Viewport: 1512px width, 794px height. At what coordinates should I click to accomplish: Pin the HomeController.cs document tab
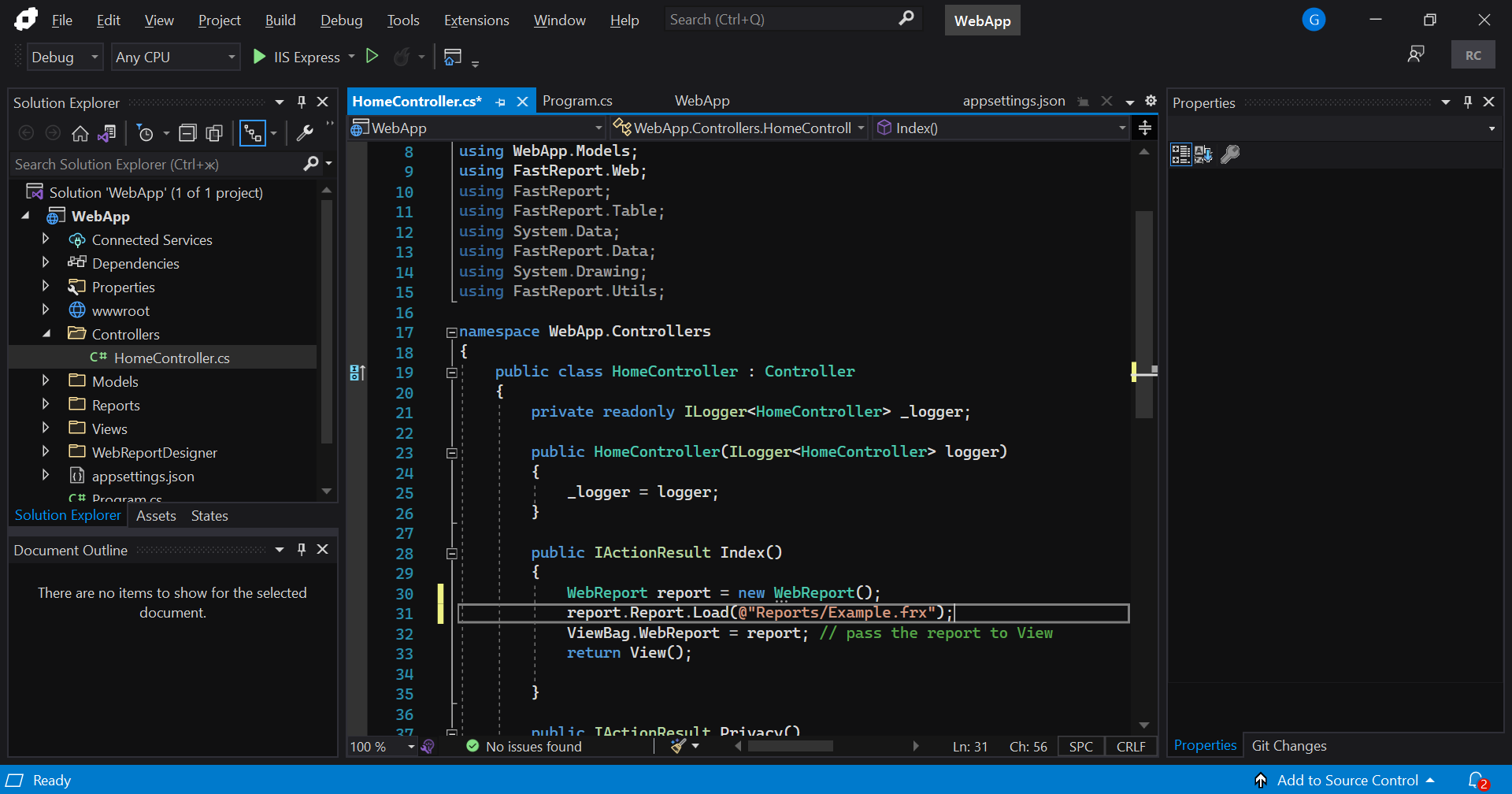tap(501, 102)
